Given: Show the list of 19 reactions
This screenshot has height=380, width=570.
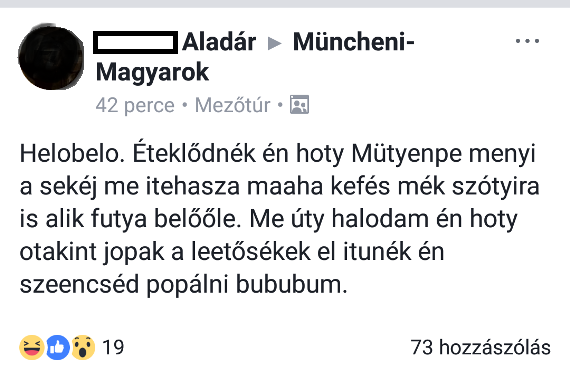Looking at the screenshot, I should pos(113,347).
